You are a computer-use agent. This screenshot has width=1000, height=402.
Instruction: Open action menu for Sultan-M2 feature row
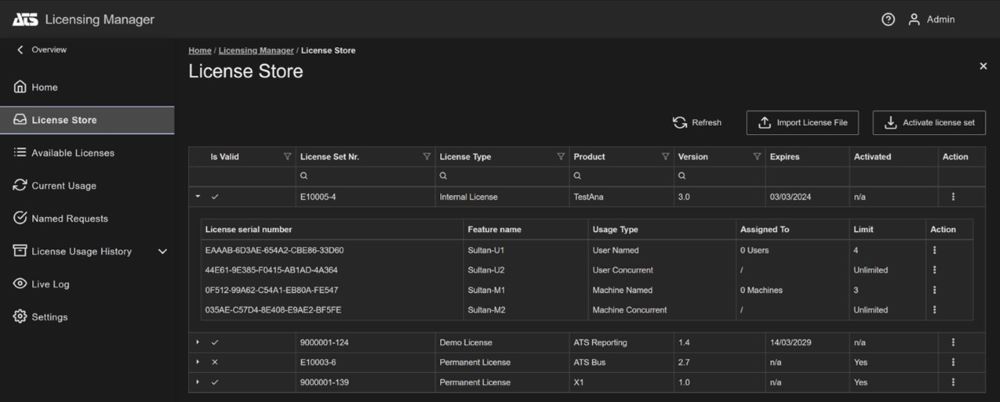[934, 309]
